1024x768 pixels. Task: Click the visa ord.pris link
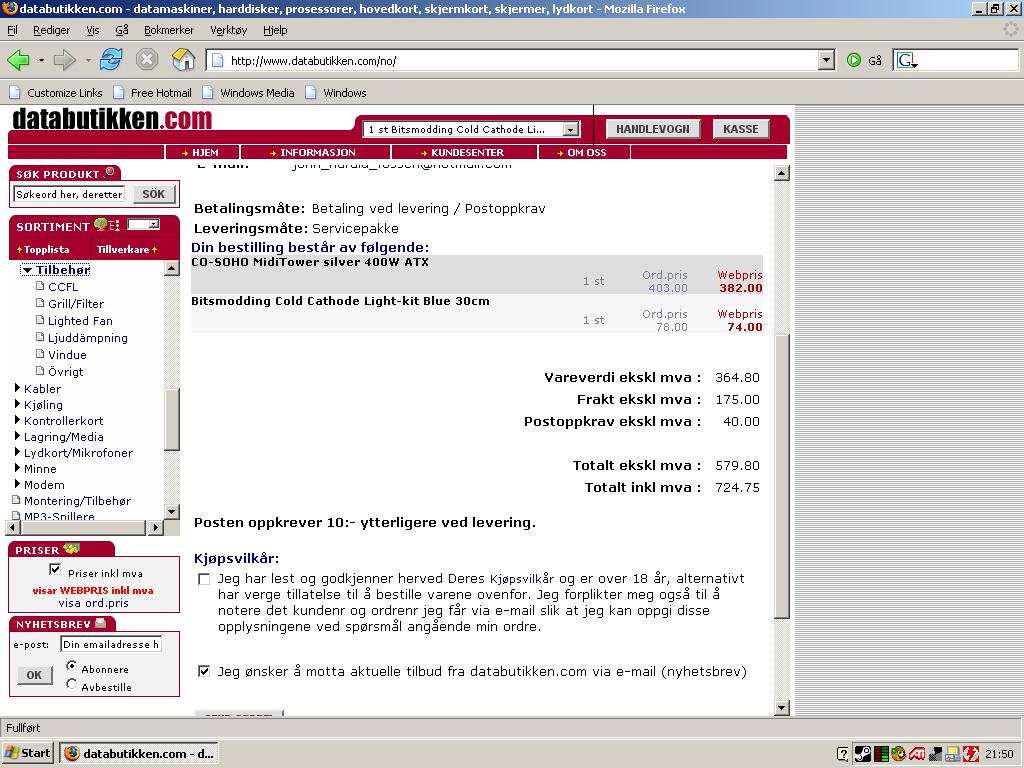pyautogui.click(x=93, y=603)
